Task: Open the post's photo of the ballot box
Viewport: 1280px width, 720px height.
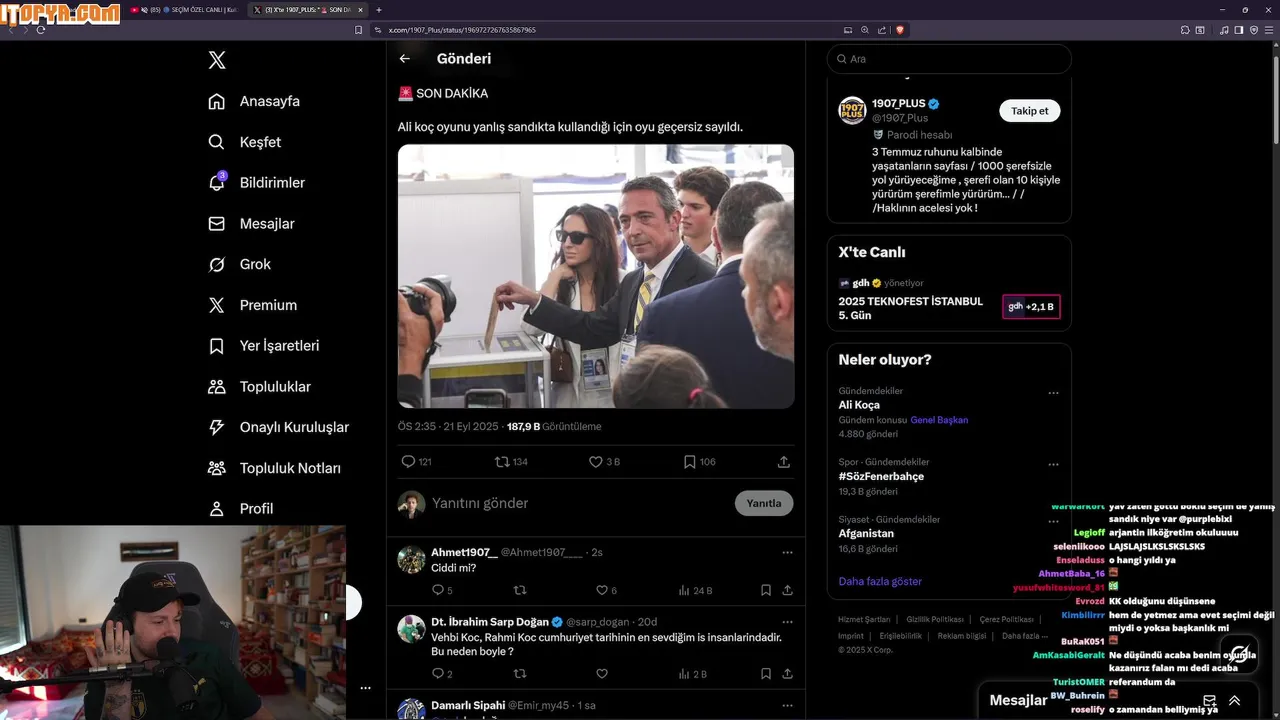Action: pyautogui.click(x=596, y=276)
